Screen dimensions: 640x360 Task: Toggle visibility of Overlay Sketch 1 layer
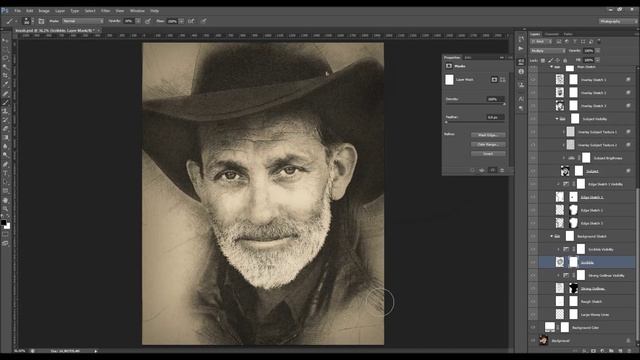[533, 80]
